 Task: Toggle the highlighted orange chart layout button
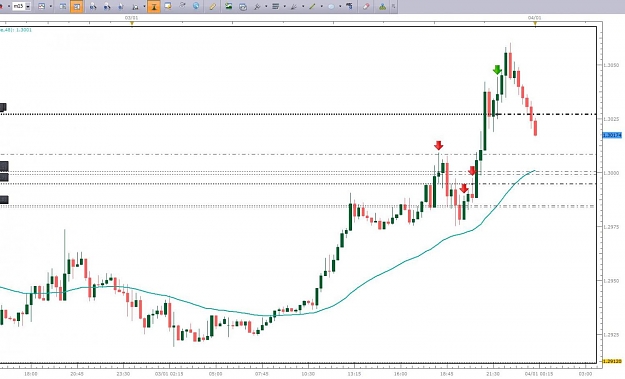point(77,6)
